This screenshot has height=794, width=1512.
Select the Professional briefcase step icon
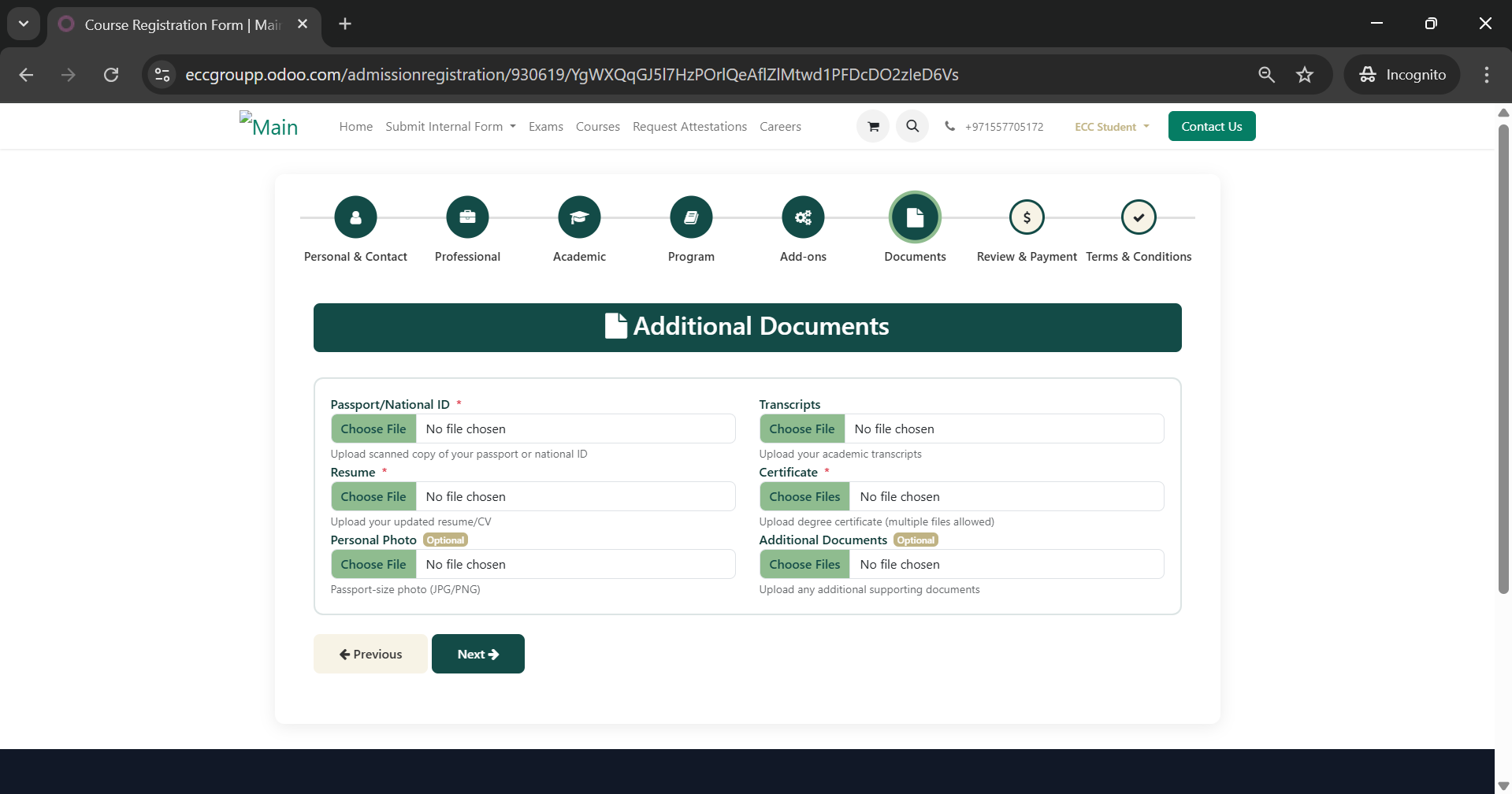tap(467, 217)
